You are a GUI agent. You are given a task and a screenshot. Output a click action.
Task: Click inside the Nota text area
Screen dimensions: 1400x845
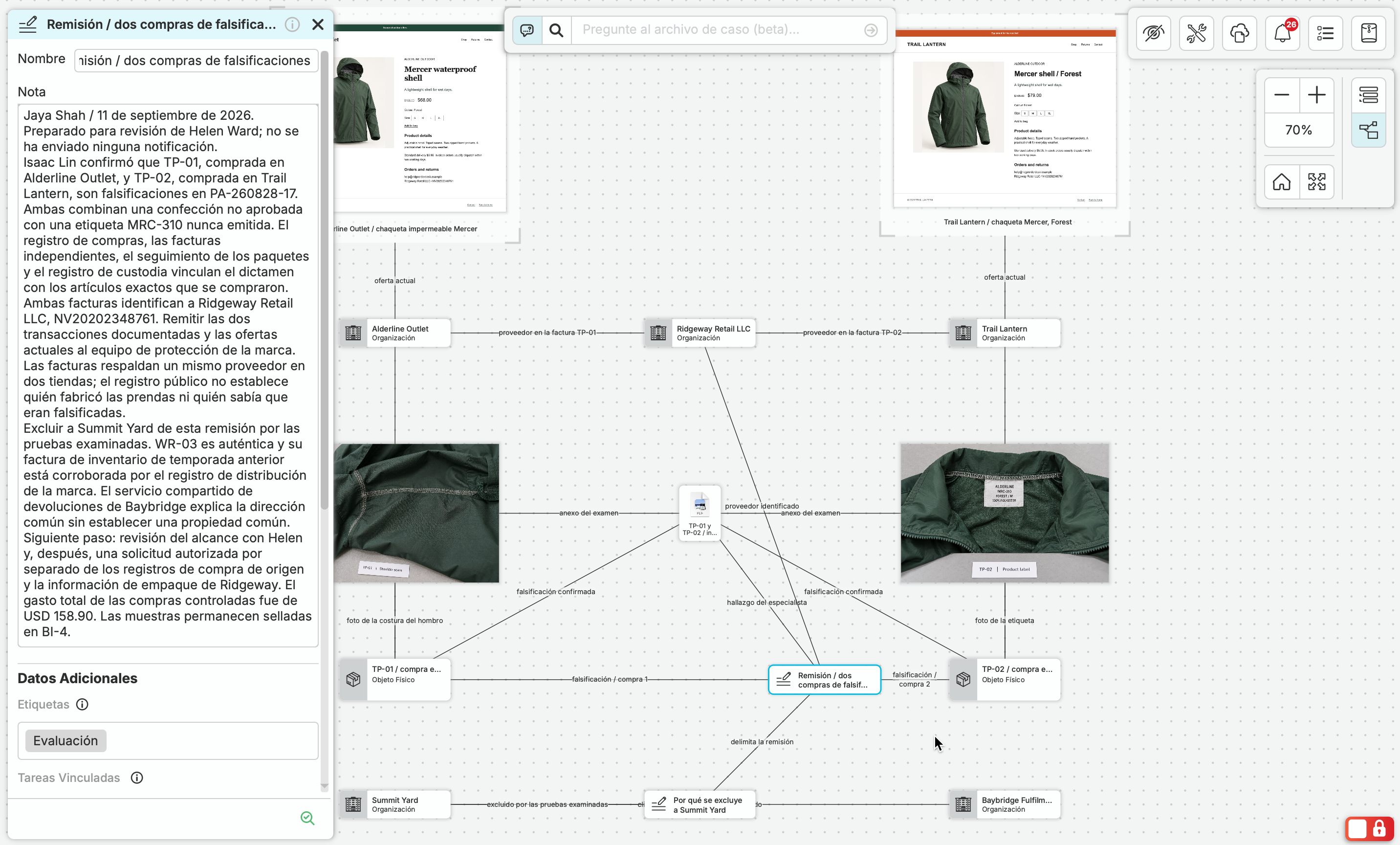(x=168, y=375)
